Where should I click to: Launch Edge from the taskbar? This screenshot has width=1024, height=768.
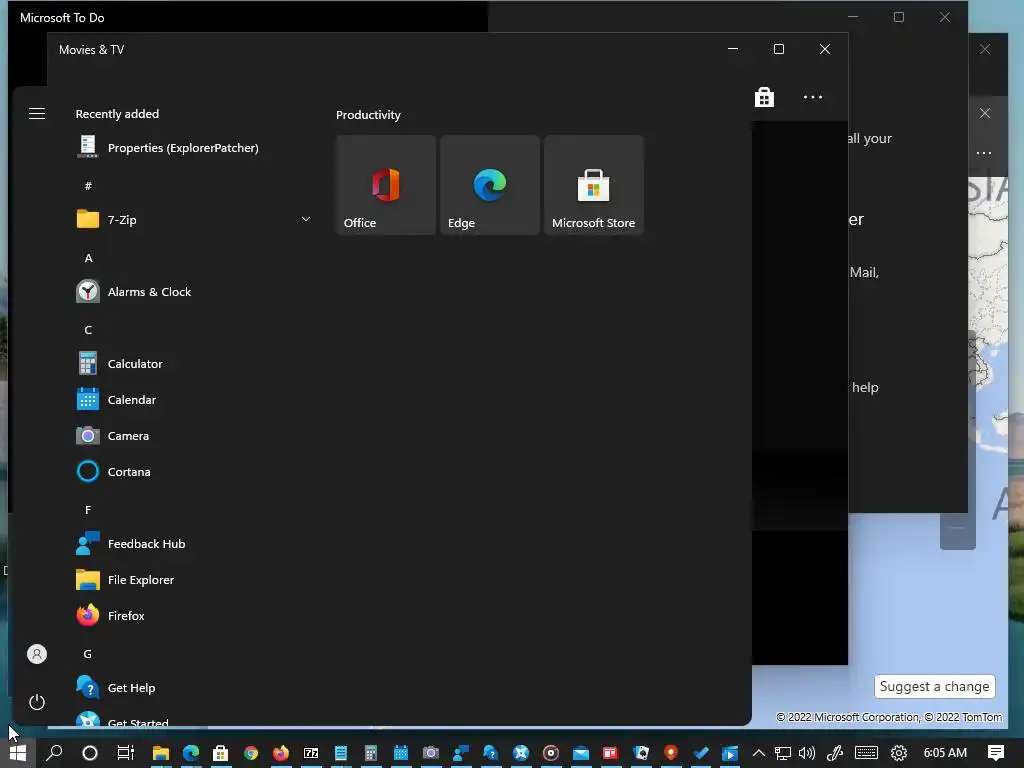click(x=191, y=753)
